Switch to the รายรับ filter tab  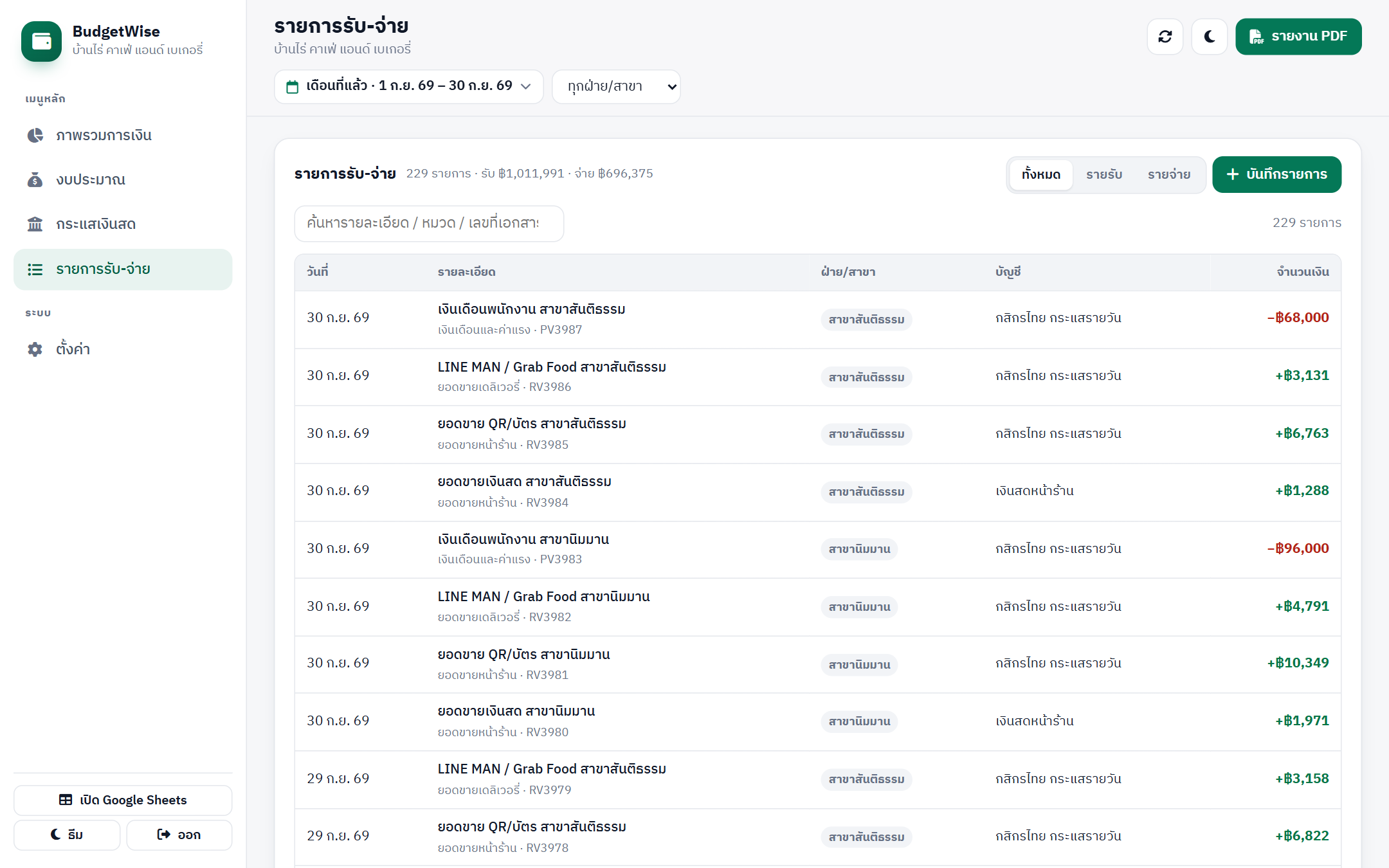pos(1104,174)
